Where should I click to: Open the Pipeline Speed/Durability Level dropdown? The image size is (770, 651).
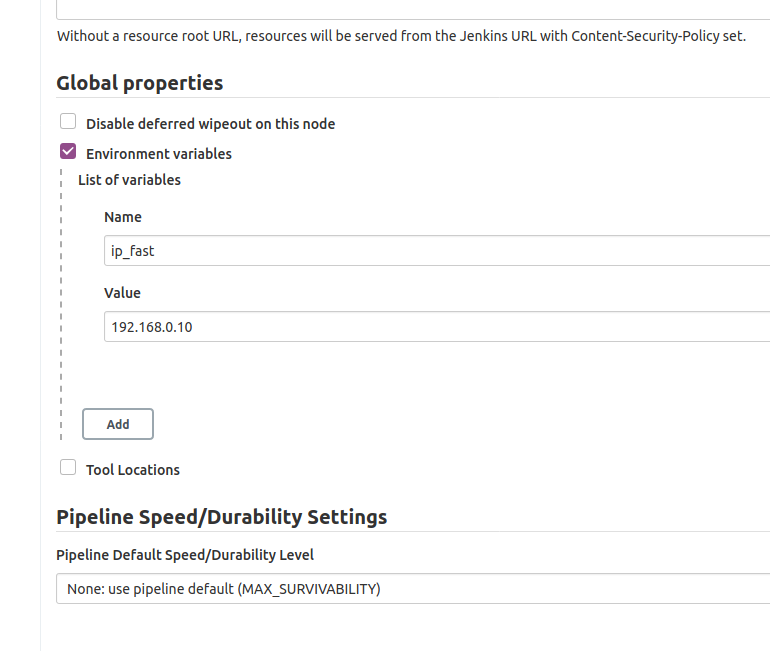[413, 589]
